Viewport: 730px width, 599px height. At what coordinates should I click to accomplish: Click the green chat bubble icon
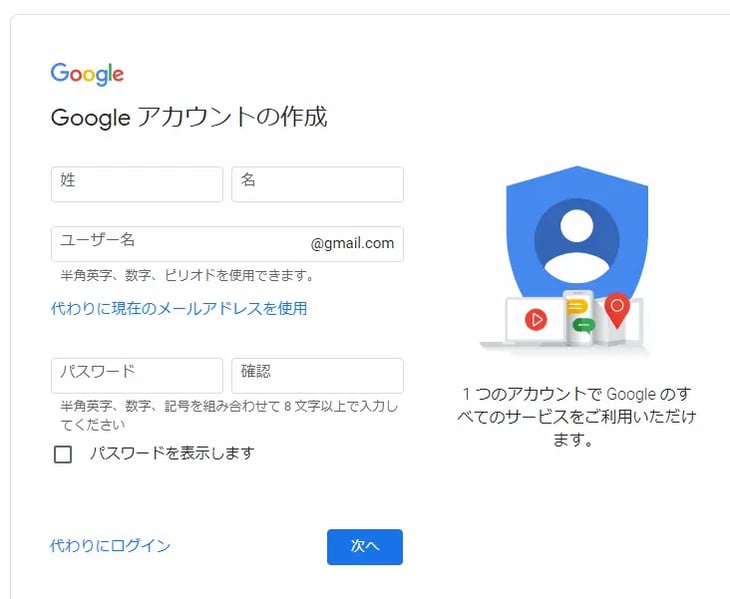click(x=584, y=325)
